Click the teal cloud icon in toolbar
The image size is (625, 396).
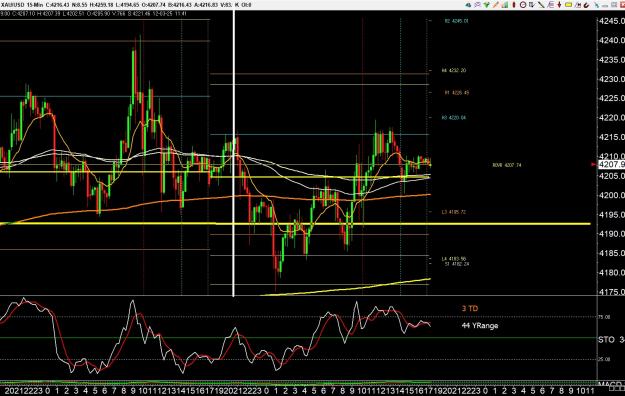[468, 5]
